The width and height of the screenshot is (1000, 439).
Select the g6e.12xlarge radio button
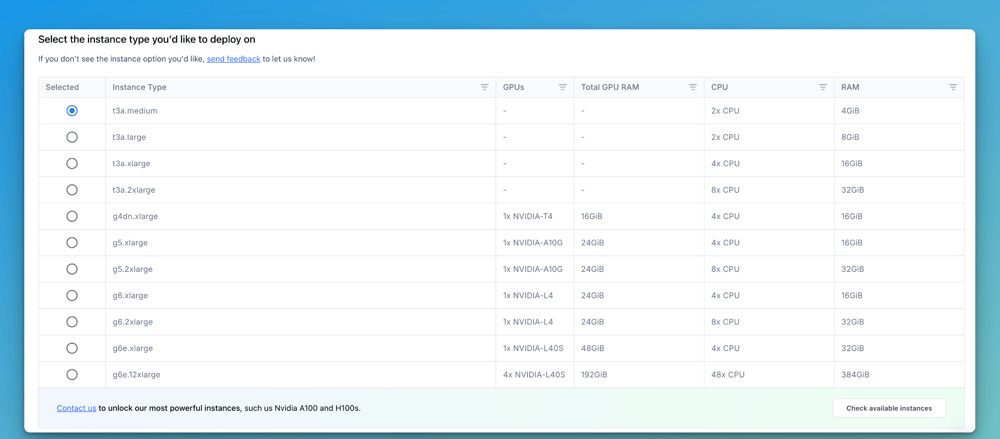(x=72, y=375)
